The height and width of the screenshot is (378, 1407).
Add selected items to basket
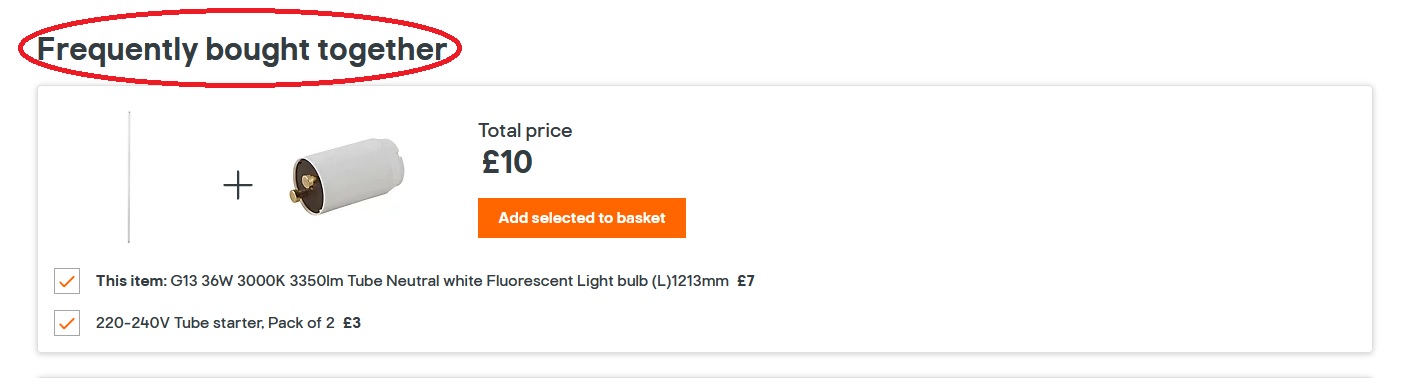coord(582,218)
